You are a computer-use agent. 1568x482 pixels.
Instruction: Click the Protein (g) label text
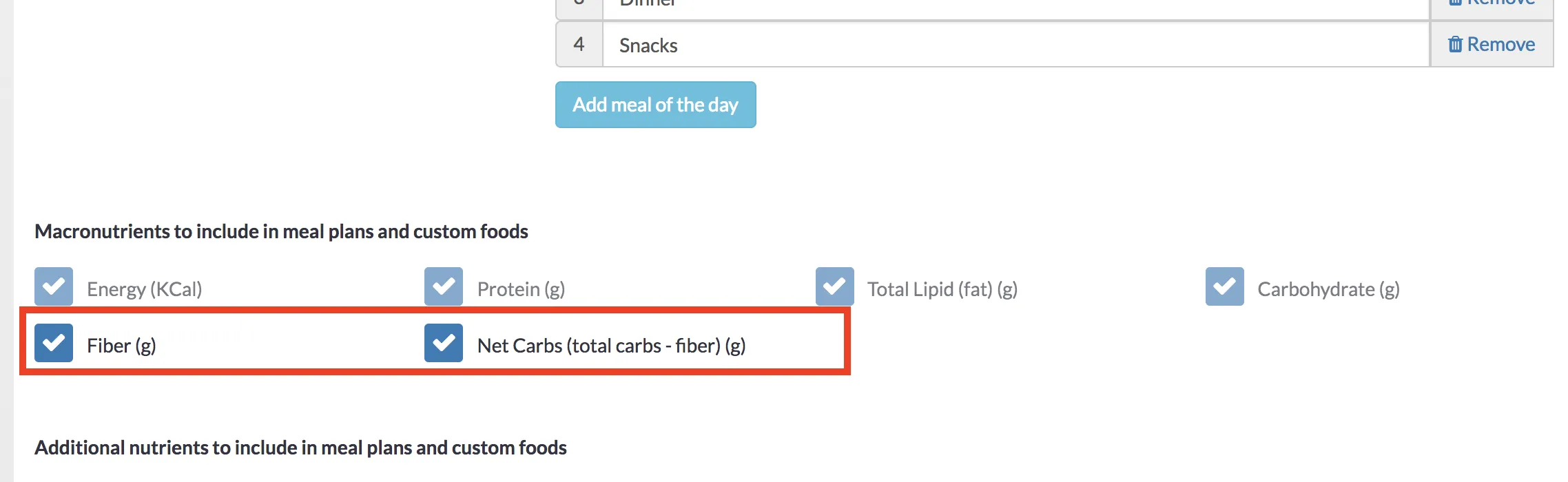(x=521, y=289)
